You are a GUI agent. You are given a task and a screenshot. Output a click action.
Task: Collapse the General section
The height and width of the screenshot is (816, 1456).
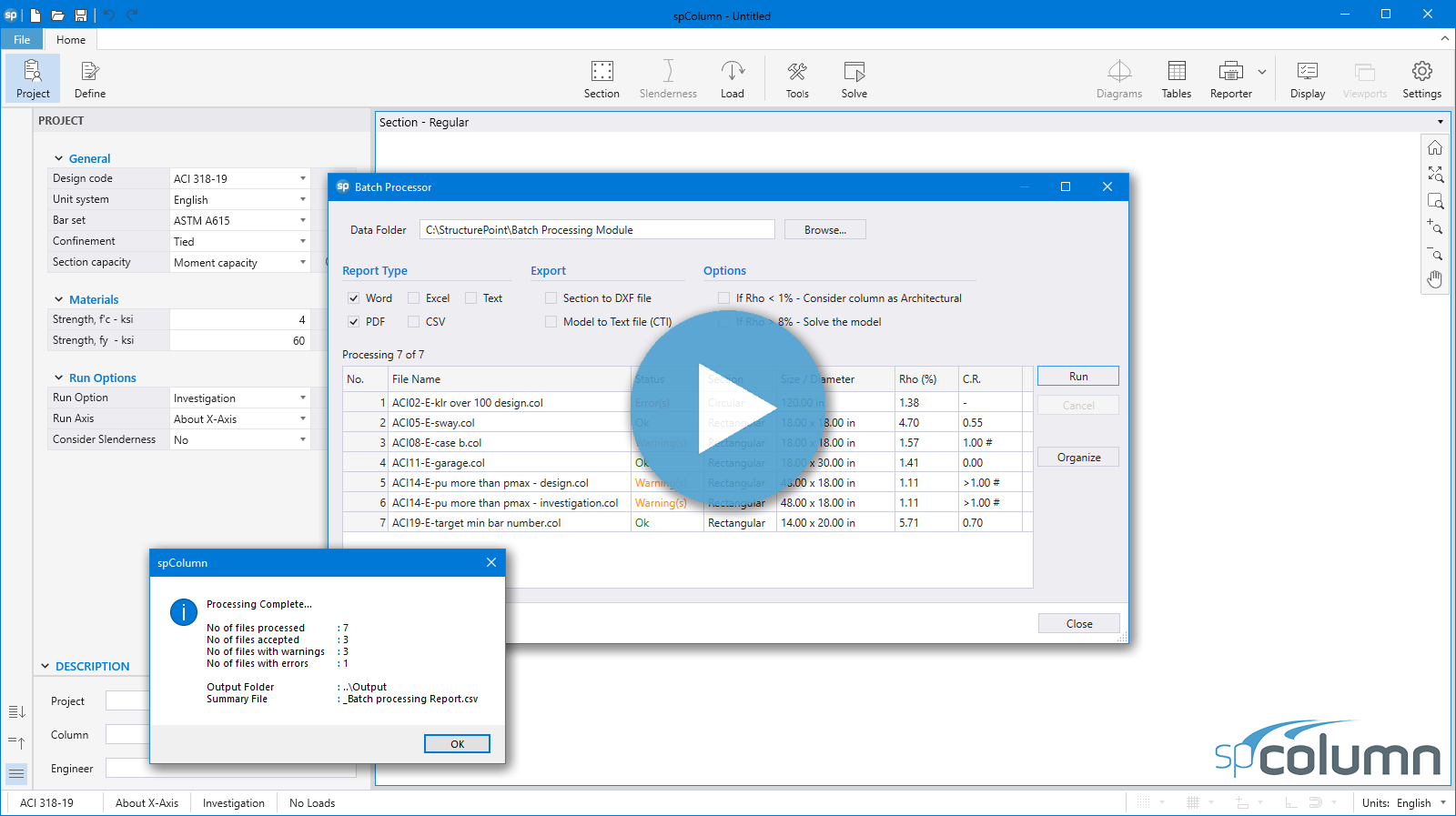pos(59,158)
